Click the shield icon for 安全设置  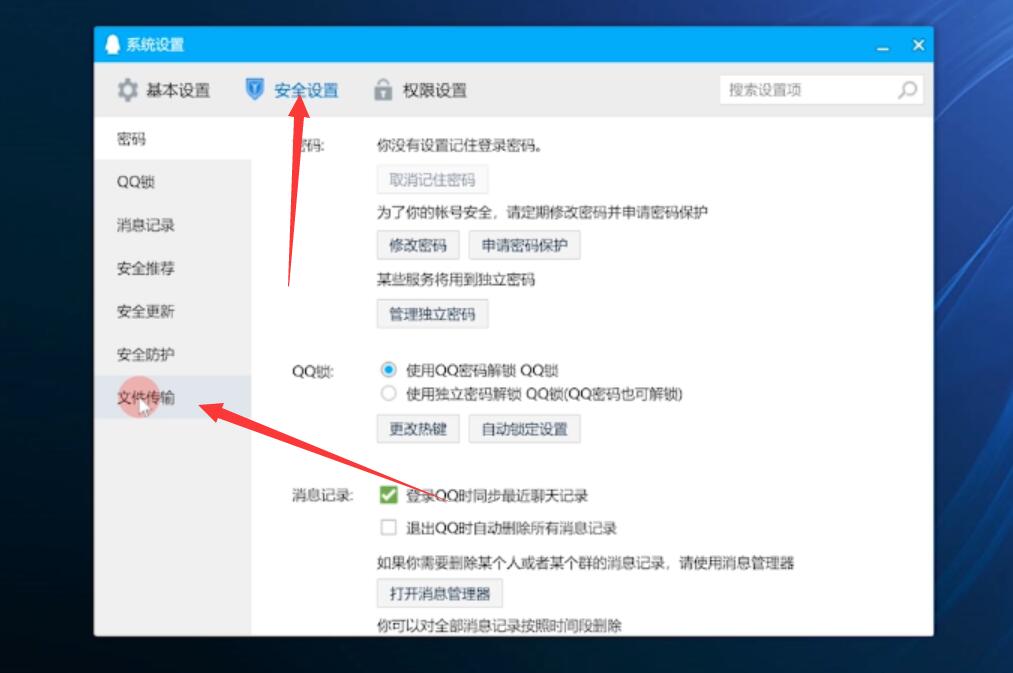click(x=255, y=89)
